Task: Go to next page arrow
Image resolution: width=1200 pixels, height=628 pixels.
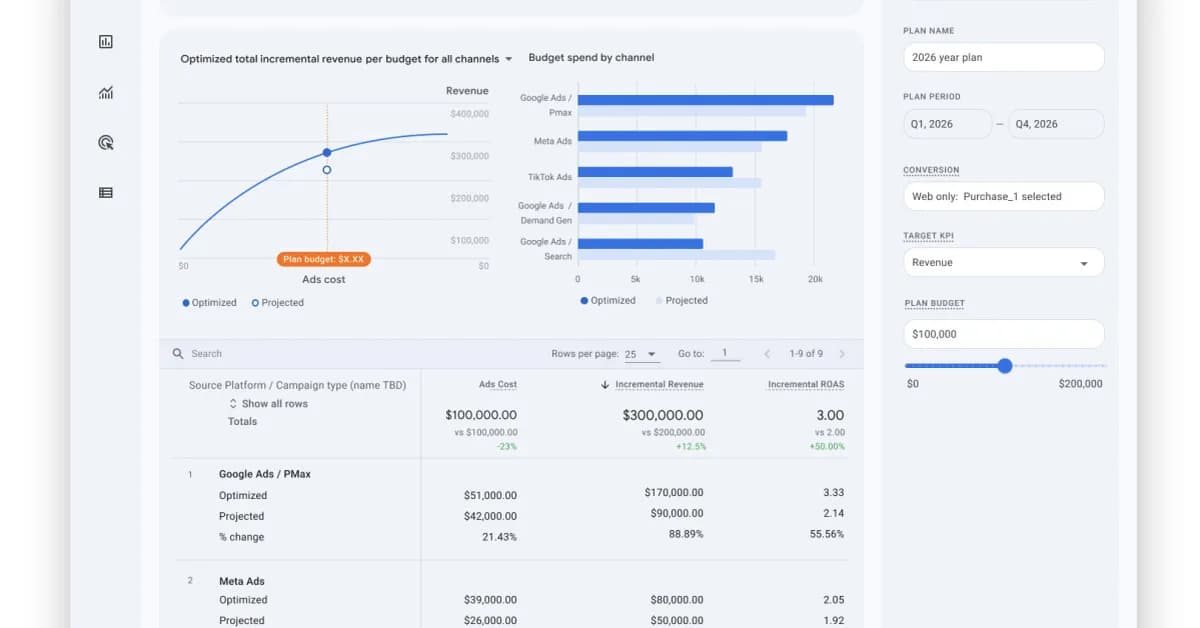Action: click(842, 354)
